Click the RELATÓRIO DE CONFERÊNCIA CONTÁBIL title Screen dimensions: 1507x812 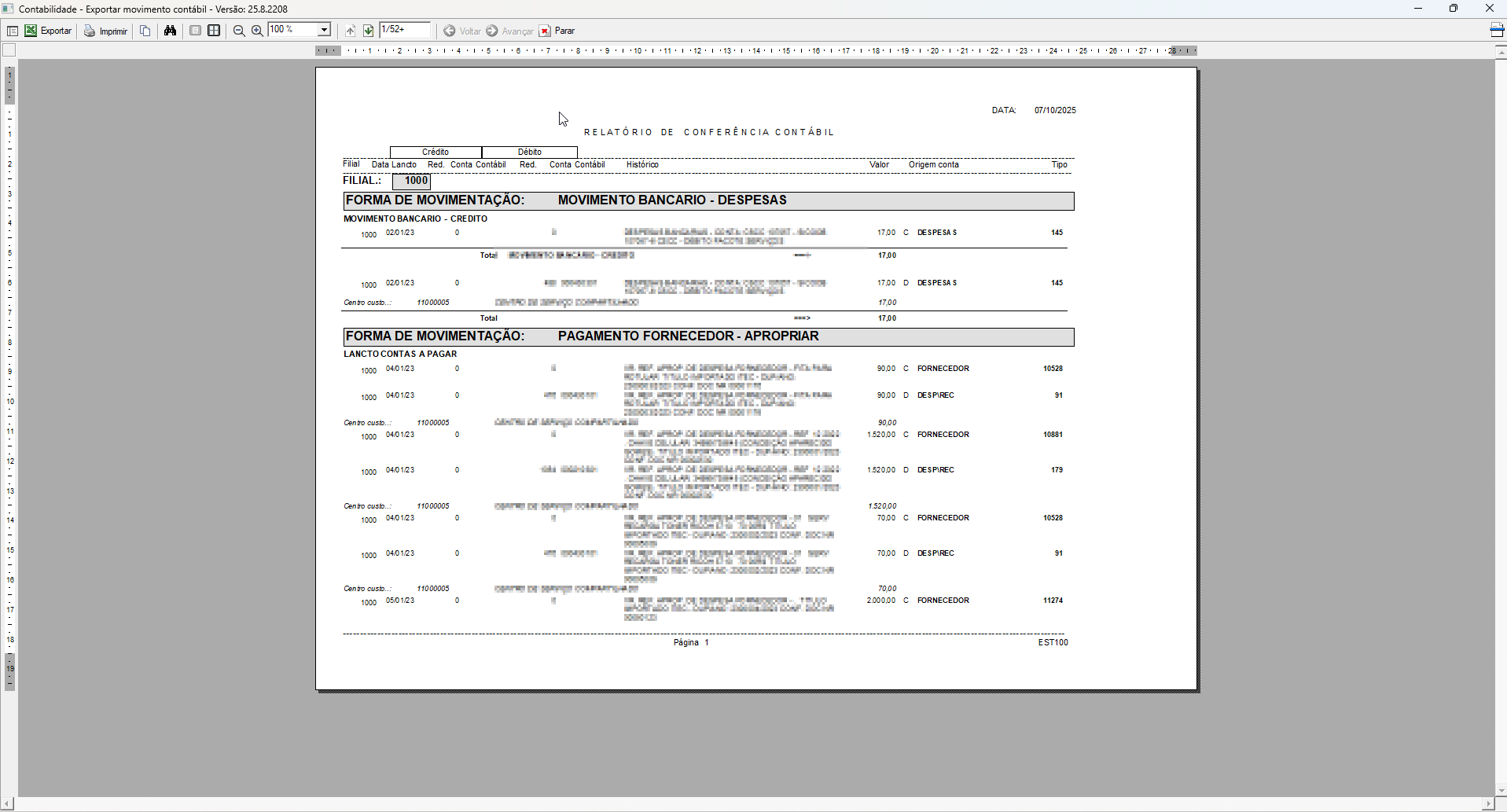(x=708, y=132)
